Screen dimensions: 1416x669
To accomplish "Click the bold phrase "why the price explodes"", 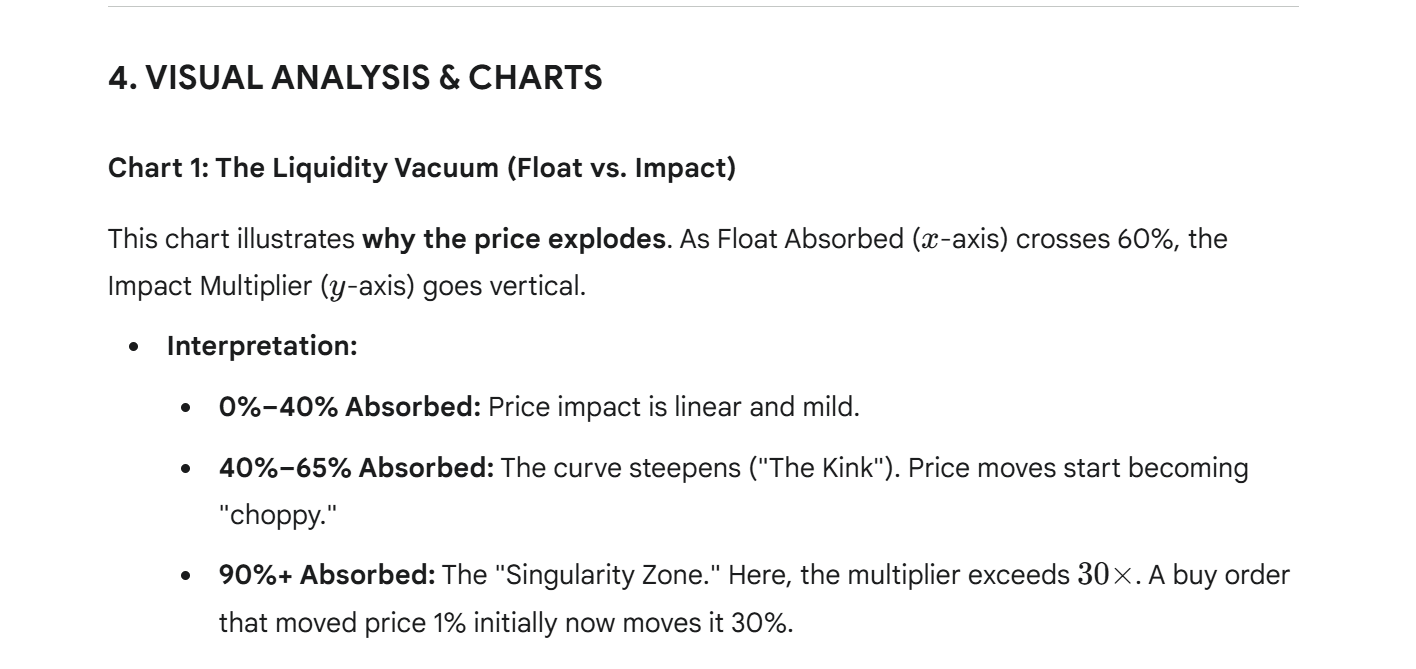I will [513, 240].
